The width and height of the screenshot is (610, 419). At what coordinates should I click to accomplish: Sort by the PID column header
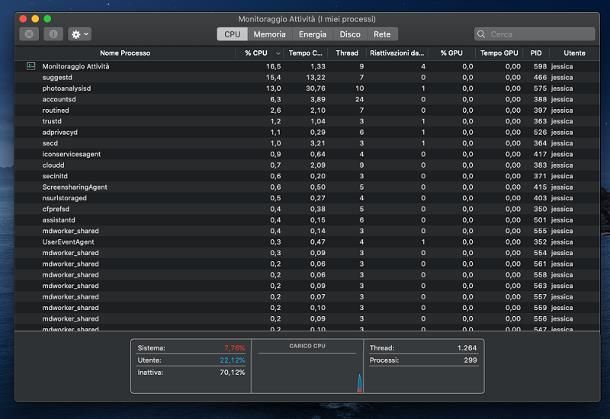[536, 52]
